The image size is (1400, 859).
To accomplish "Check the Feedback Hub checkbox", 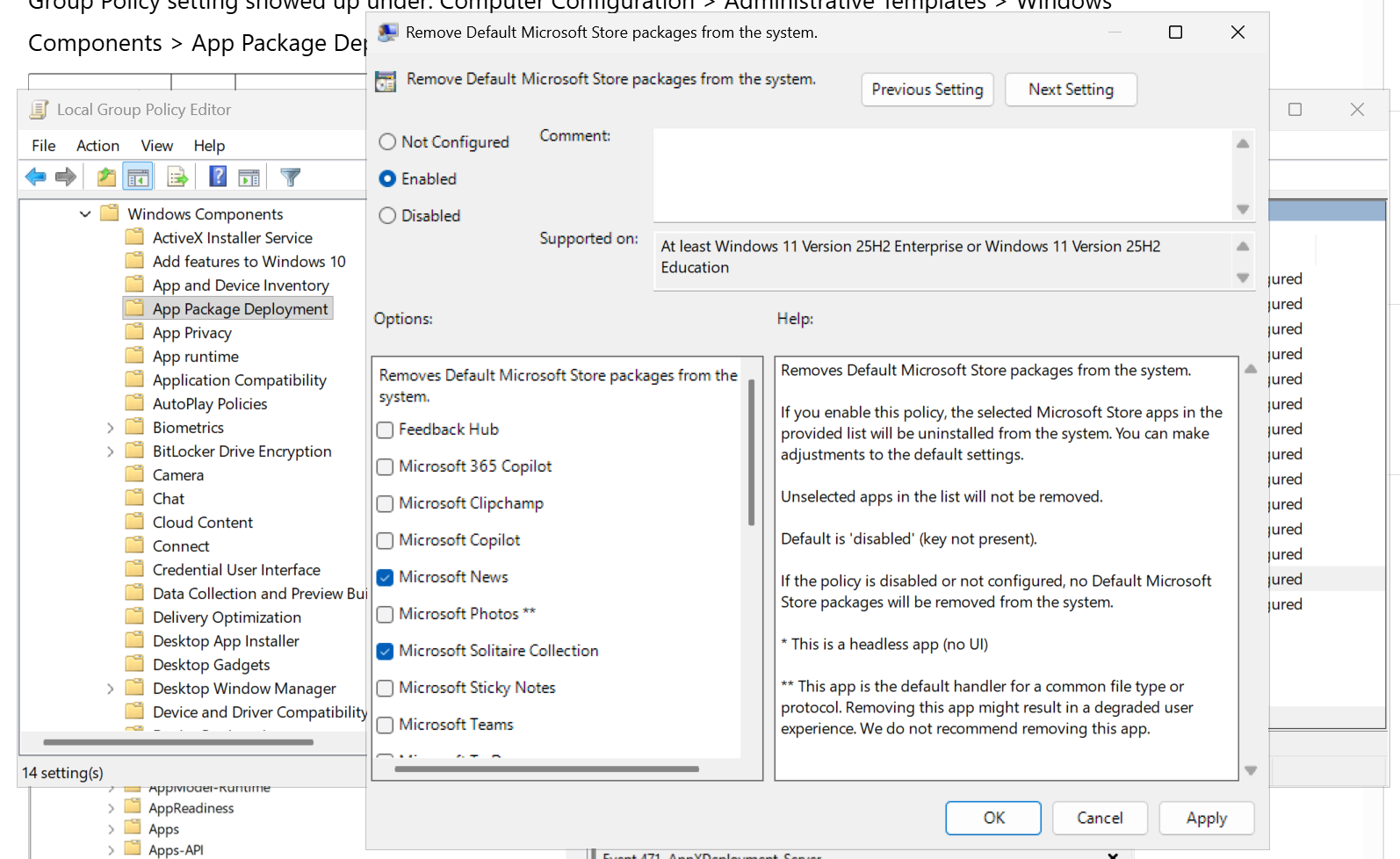I will (x=385, y=430).
